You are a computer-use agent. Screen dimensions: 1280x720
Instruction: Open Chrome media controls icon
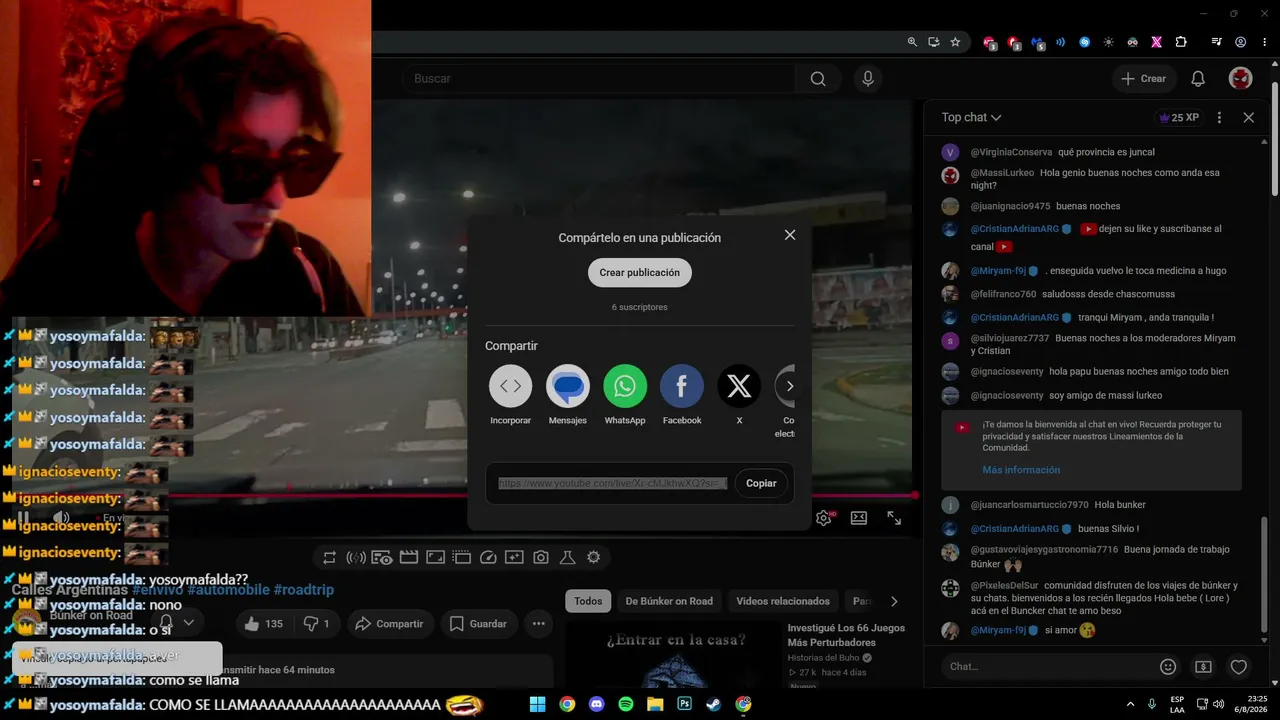click(1216, 42)
